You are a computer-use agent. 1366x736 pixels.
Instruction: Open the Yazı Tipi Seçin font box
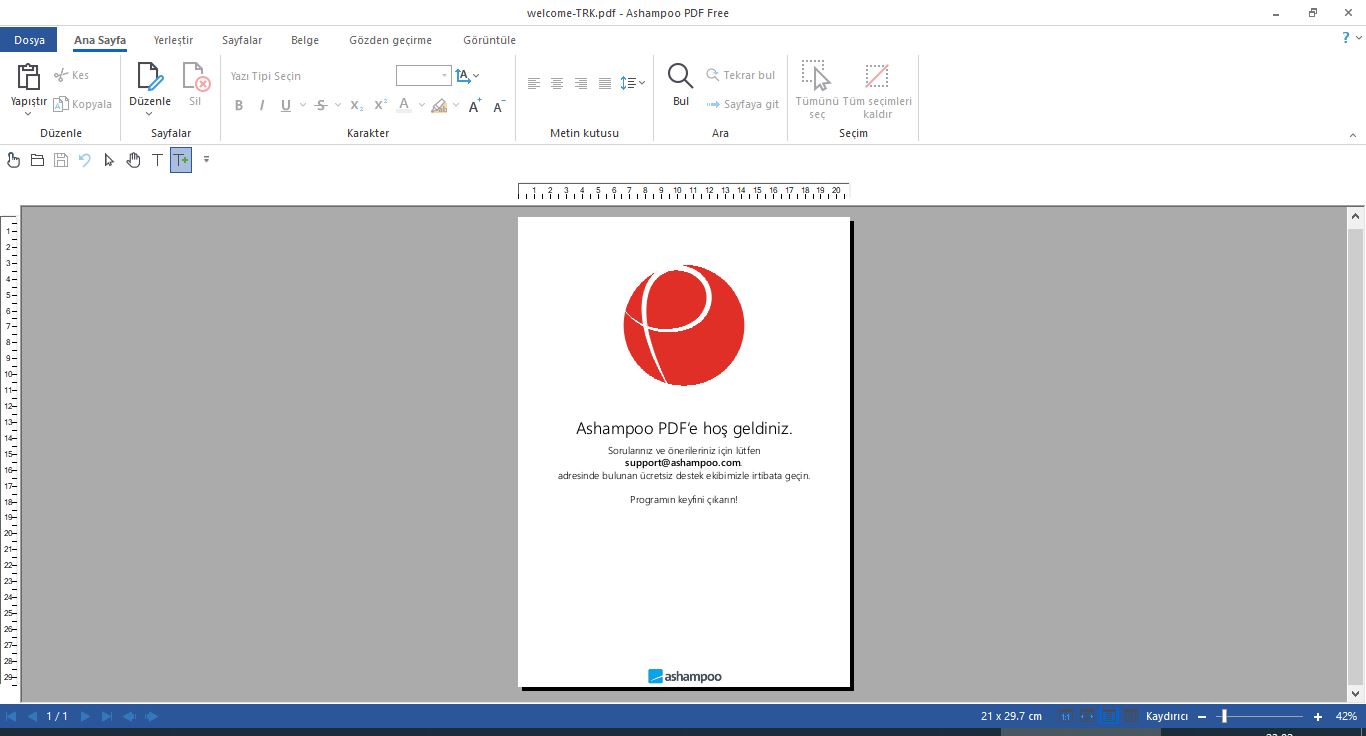pos(308,76)
